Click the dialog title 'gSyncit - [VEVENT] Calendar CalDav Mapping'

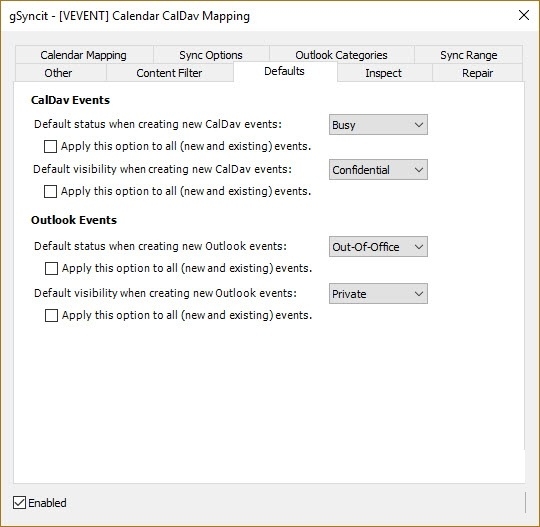click(129, 16)
